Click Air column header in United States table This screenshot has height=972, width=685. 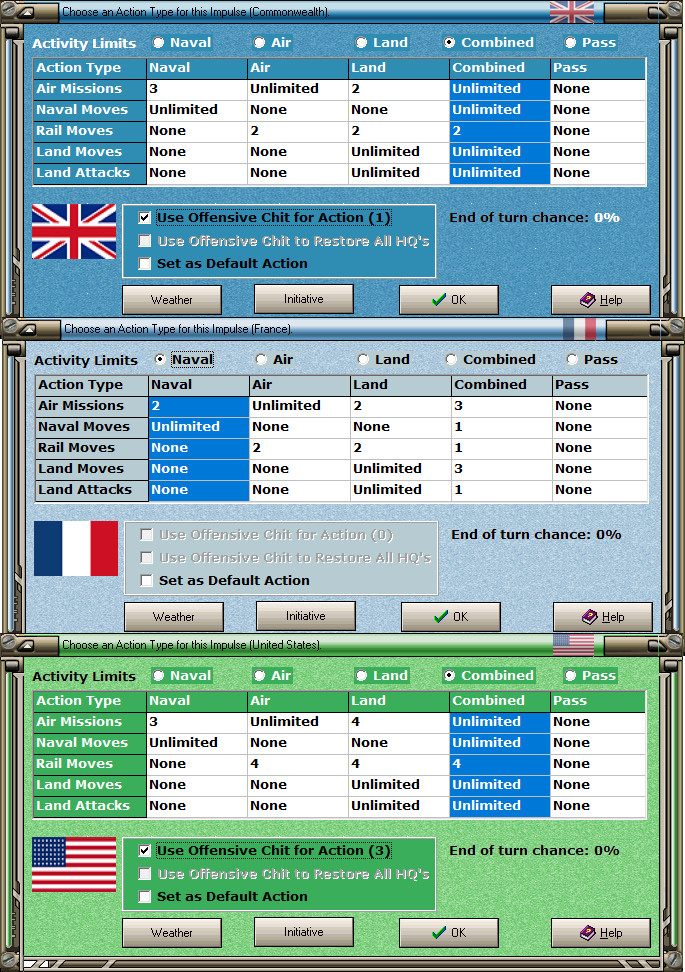298,701
